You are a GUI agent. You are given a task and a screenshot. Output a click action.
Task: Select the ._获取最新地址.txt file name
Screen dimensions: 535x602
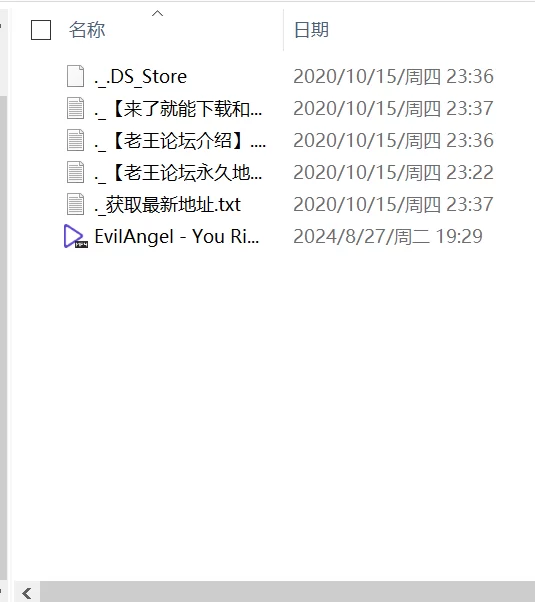(167, 204)
